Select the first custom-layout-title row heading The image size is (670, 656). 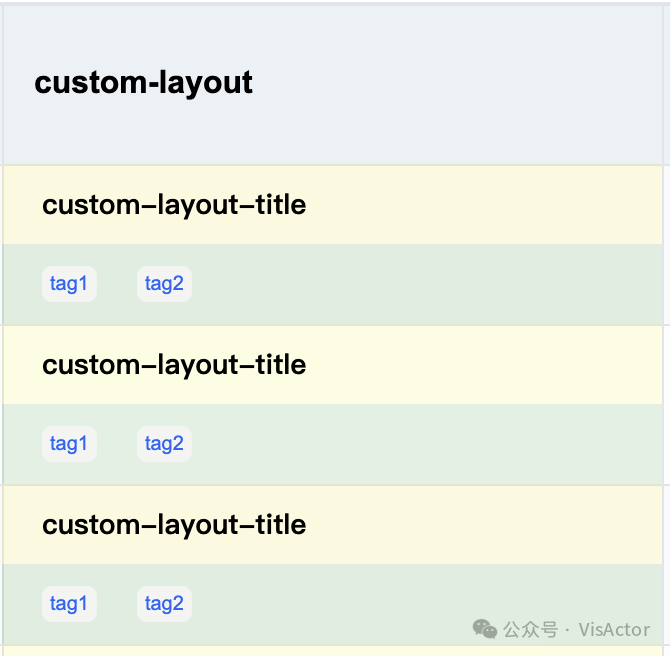174,205
